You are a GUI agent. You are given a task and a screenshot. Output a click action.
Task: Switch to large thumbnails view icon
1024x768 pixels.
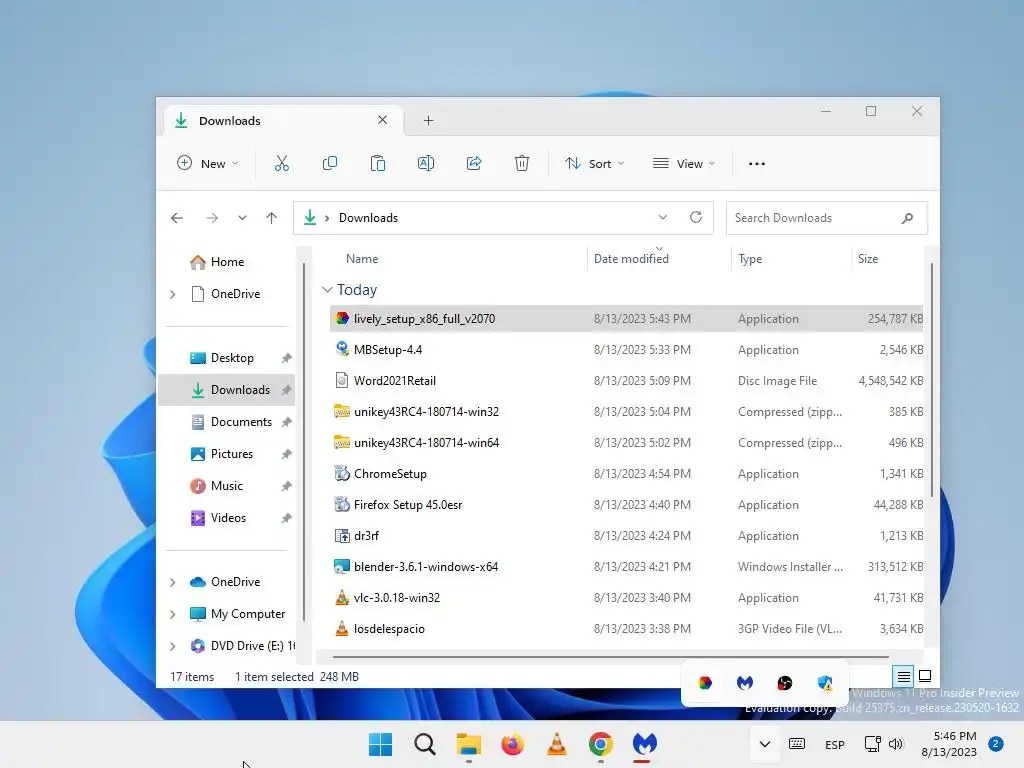[x=925, y=676]
